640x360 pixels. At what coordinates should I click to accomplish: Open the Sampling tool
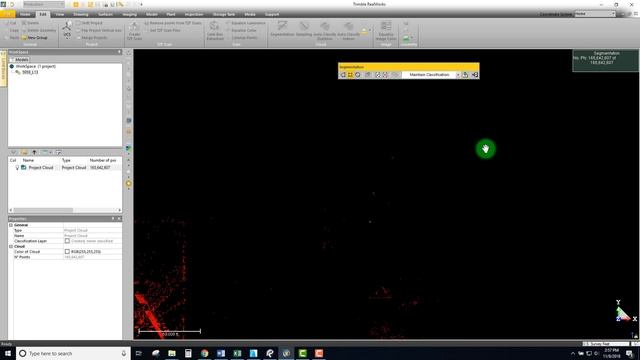click(304, 29)
